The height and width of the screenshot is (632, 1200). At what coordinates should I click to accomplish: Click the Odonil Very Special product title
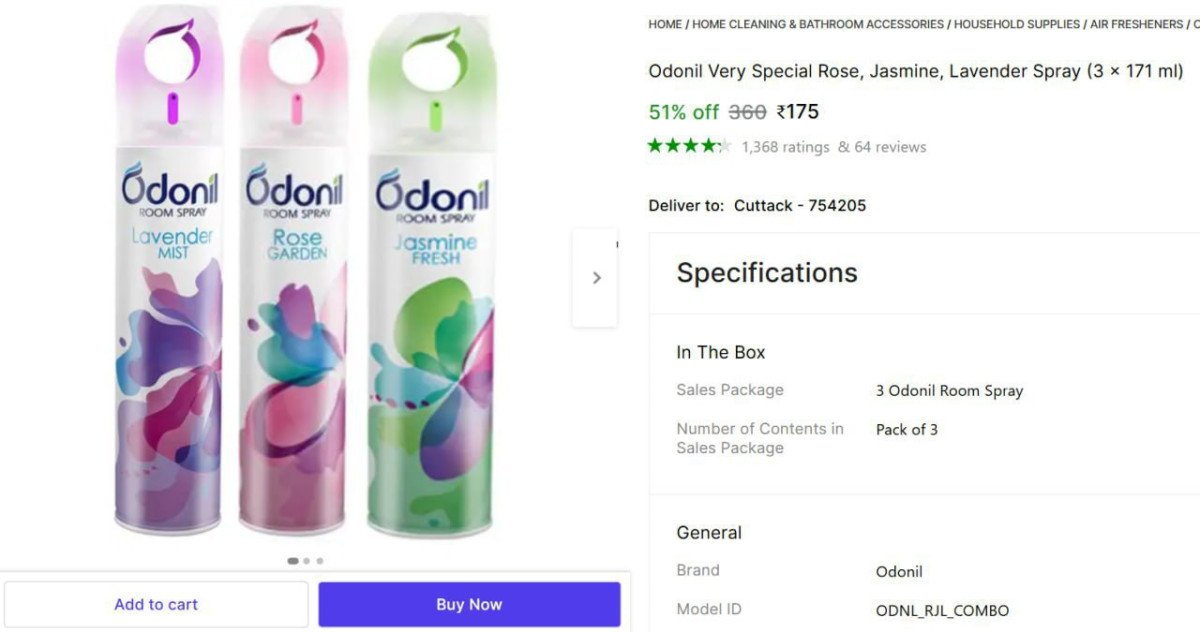point(915,71)
